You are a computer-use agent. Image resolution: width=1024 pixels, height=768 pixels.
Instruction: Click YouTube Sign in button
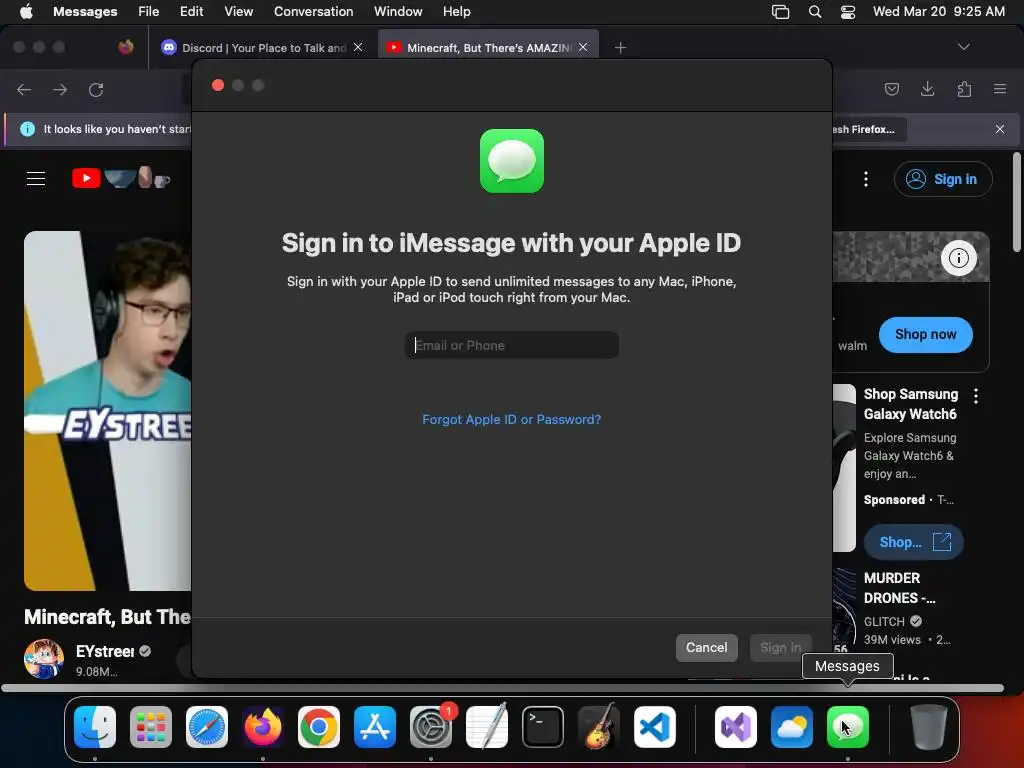click(x=943, y=179)
